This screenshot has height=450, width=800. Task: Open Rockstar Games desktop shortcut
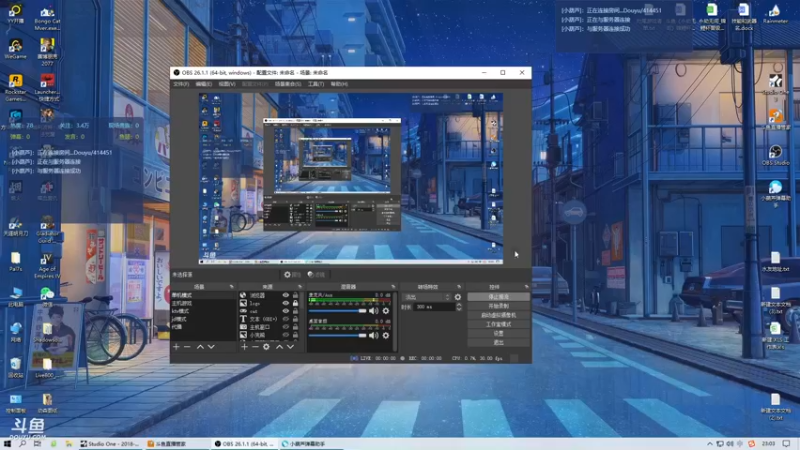click(15, 87)
